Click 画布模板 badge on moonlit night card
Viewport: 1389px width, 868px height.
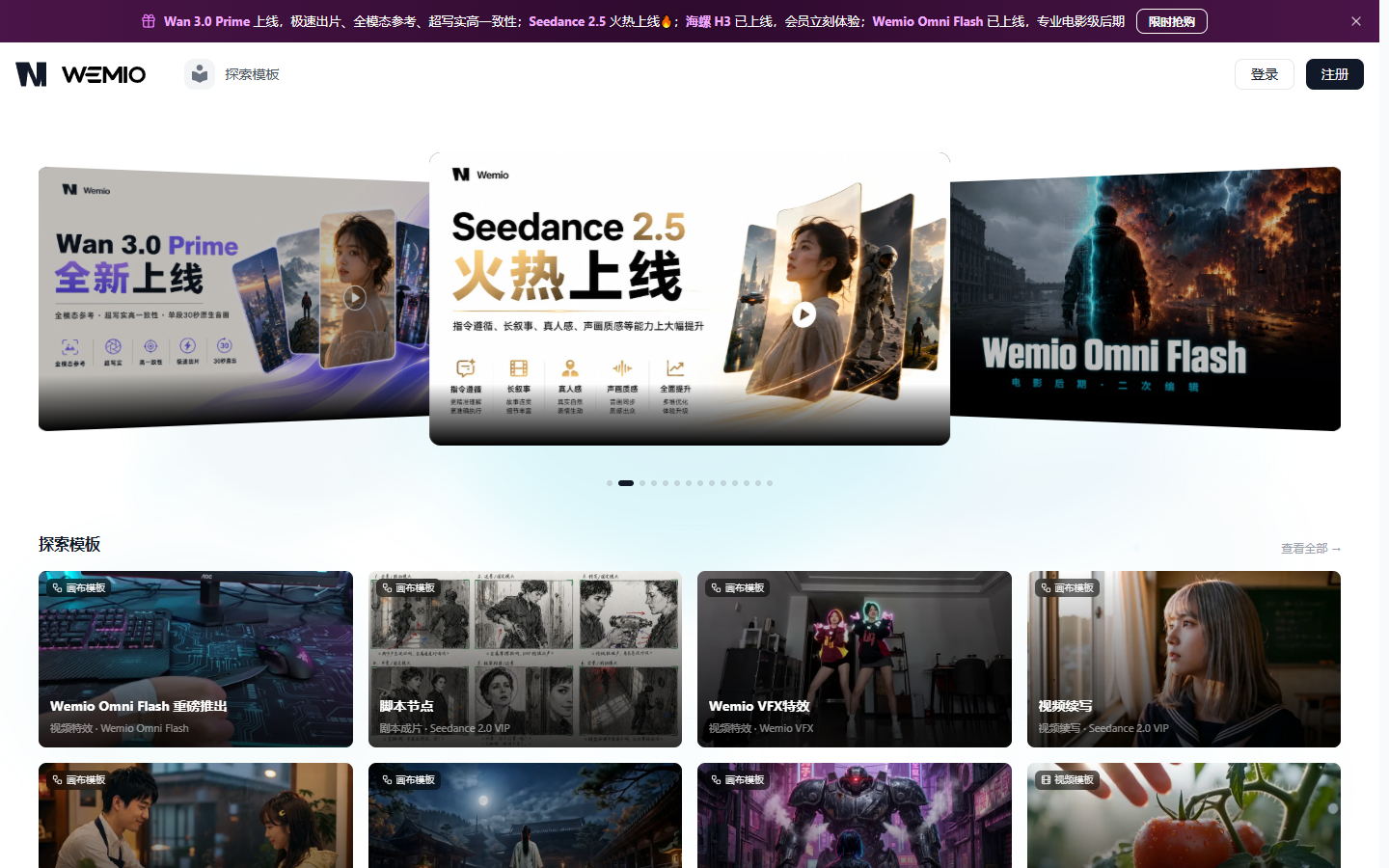coord(408,779)
